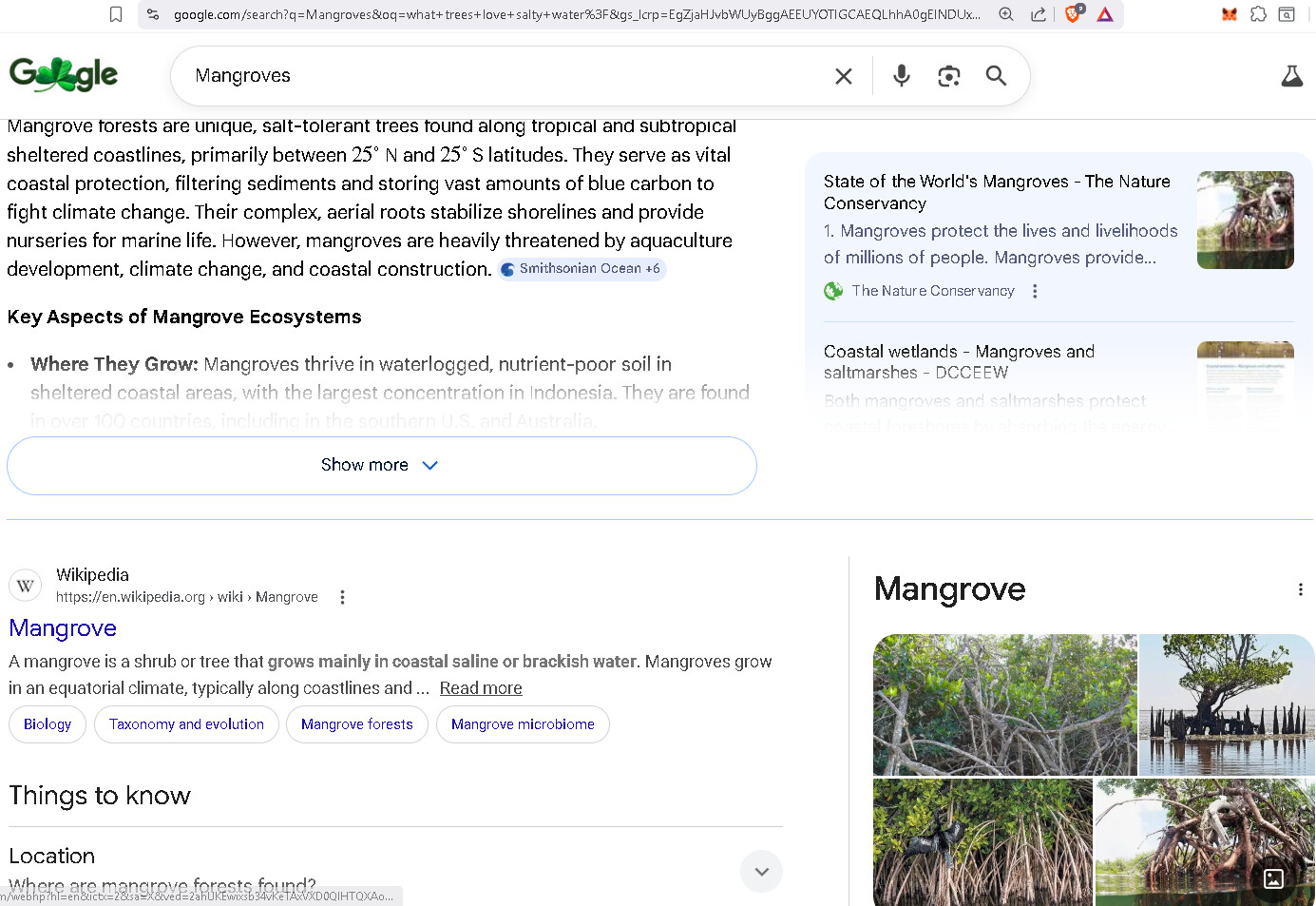
Task: Open the Mangrove Wikipedia title link
Action: [x=63, y=628]
